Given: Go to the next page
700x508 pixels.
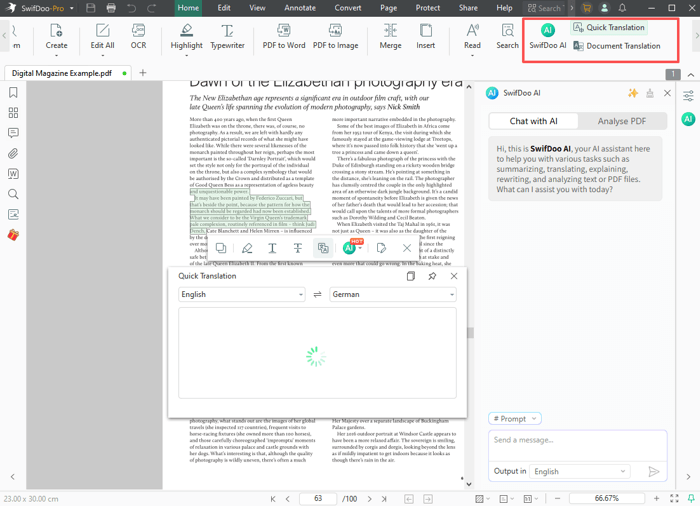Looking at the screenshot, I should (x=369, y=499).
